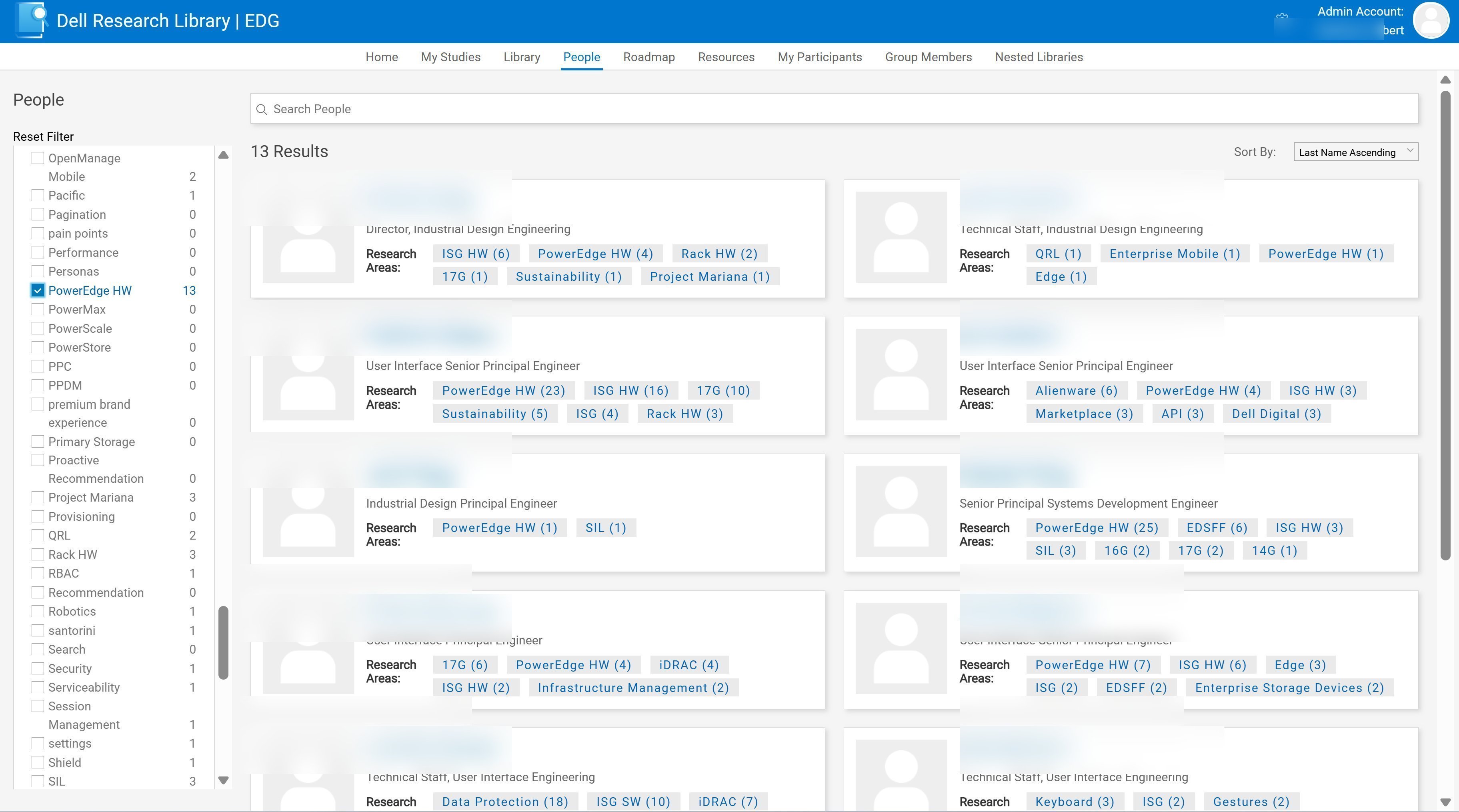Click the Marketplace (3) research tag
1459x812 pixels.
(x=1084, y=414)
